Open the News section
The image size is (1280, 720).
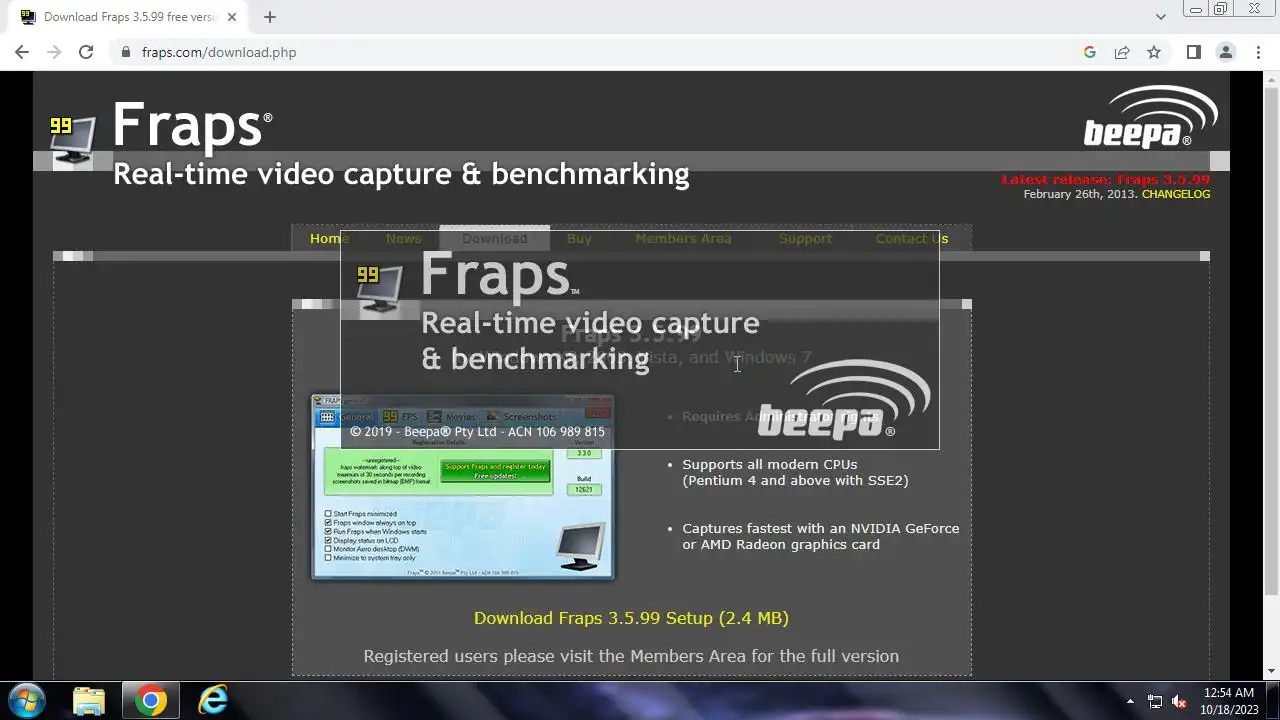pos(404,238)
